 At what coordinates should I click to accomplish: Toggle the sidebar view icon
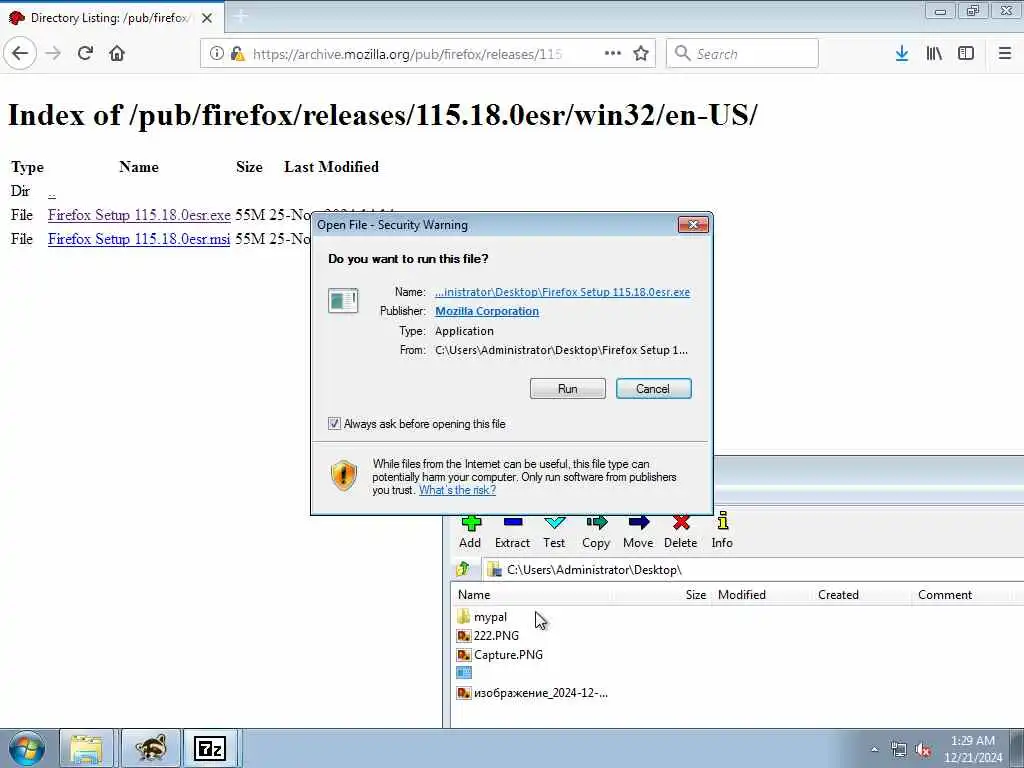coord(966,53)
